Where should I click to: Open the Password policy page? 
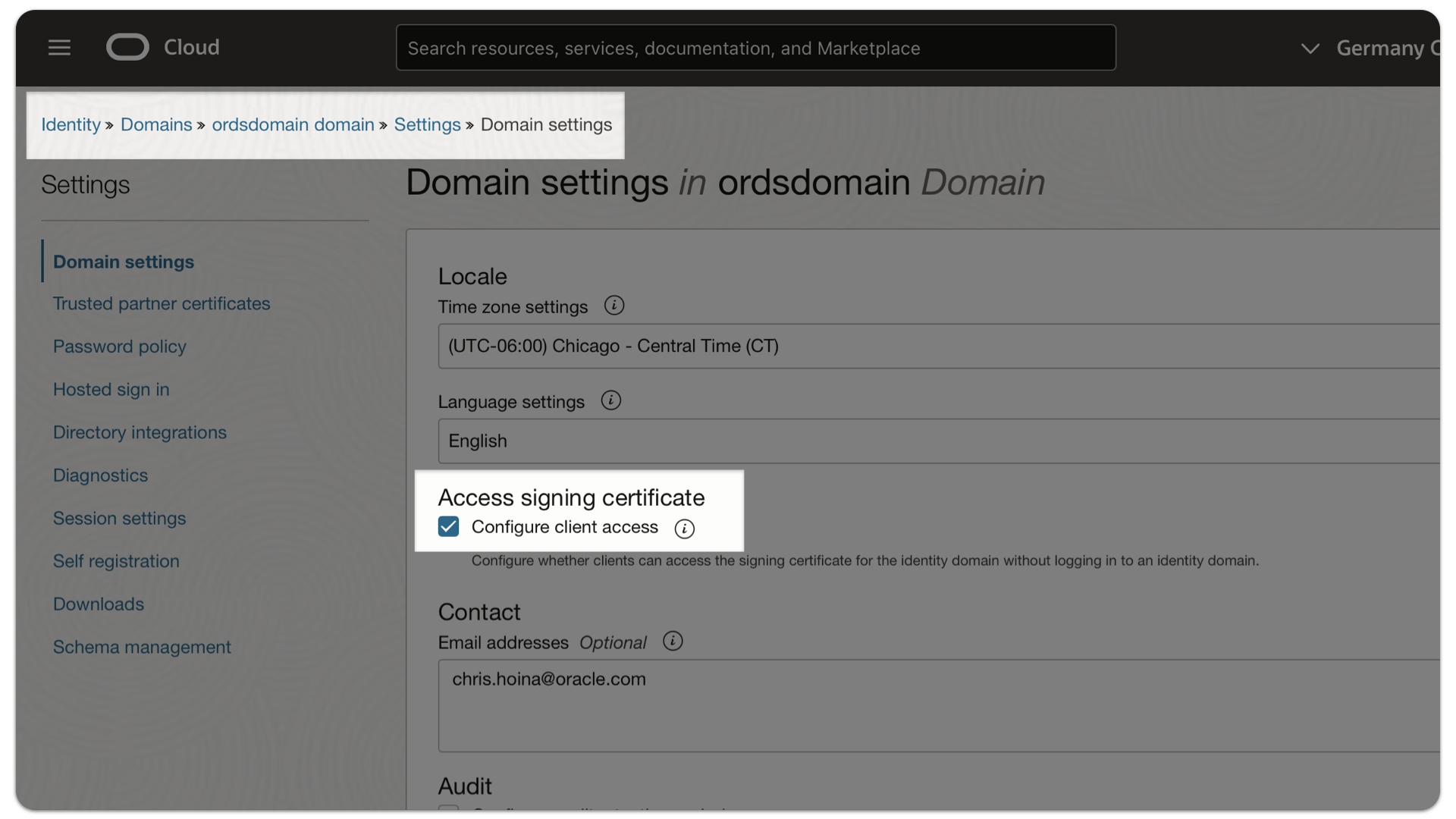click(x=119, y=347)
